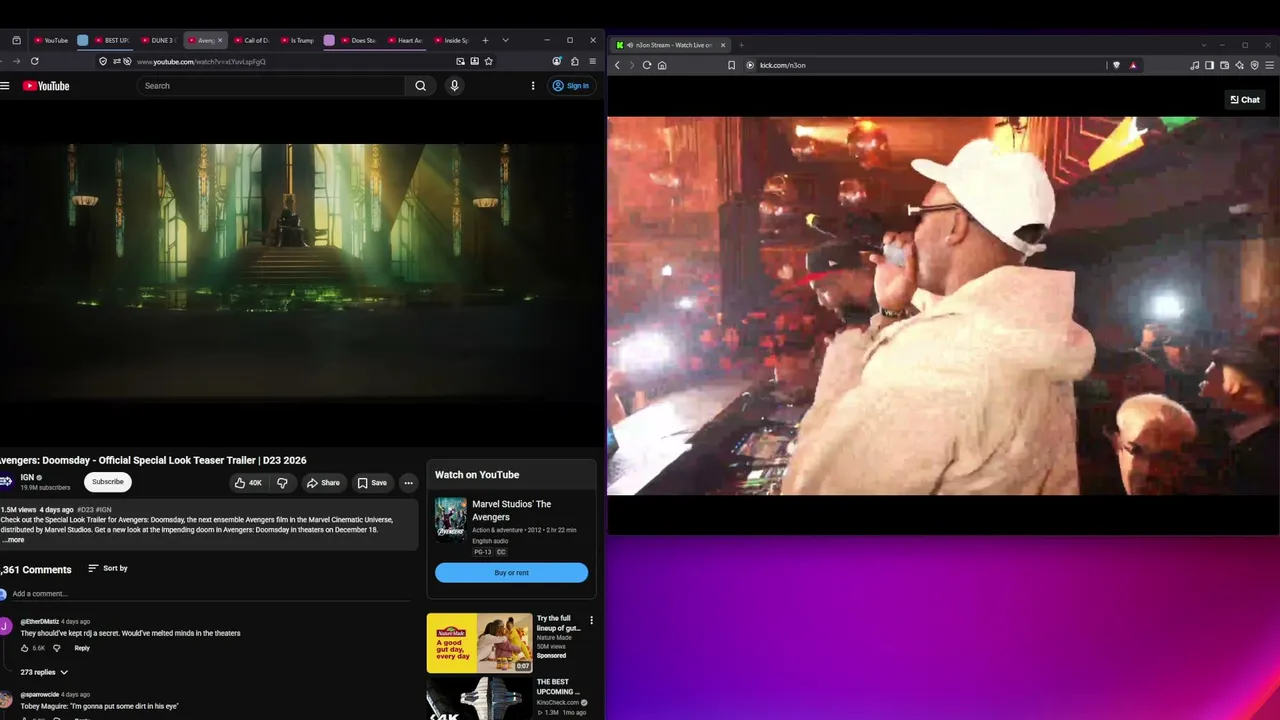Submit the YouTube search with magnifier icon
This screenshot has width=1280, height=720.
tap(421, 86)
